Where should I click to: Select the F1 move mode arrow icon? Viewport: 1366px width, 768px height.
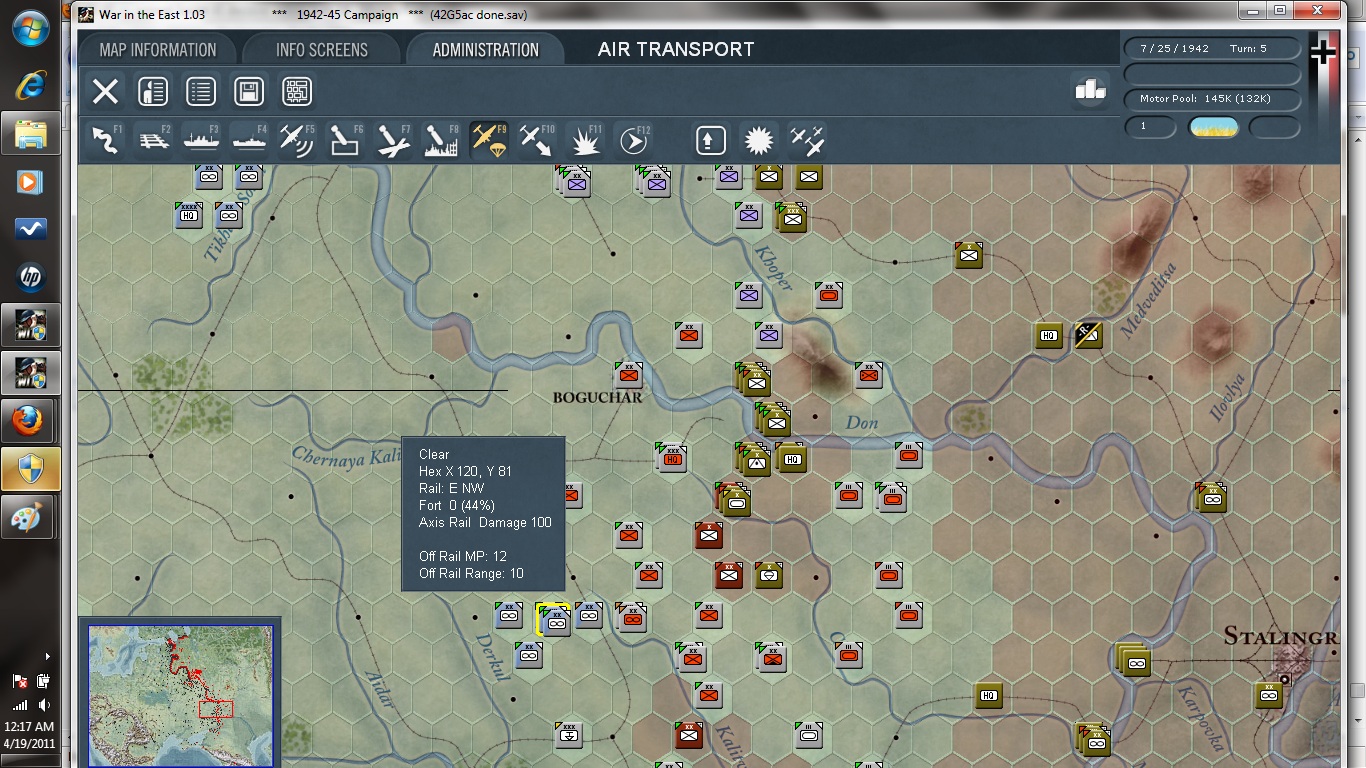(x=106, y=140)
